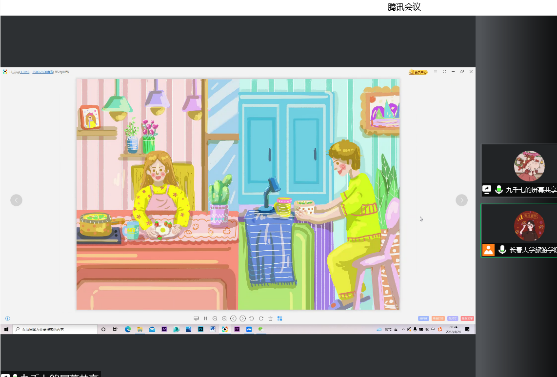
Task: Click the displayed kitchen illustration
Action: (x=238, y=194)
